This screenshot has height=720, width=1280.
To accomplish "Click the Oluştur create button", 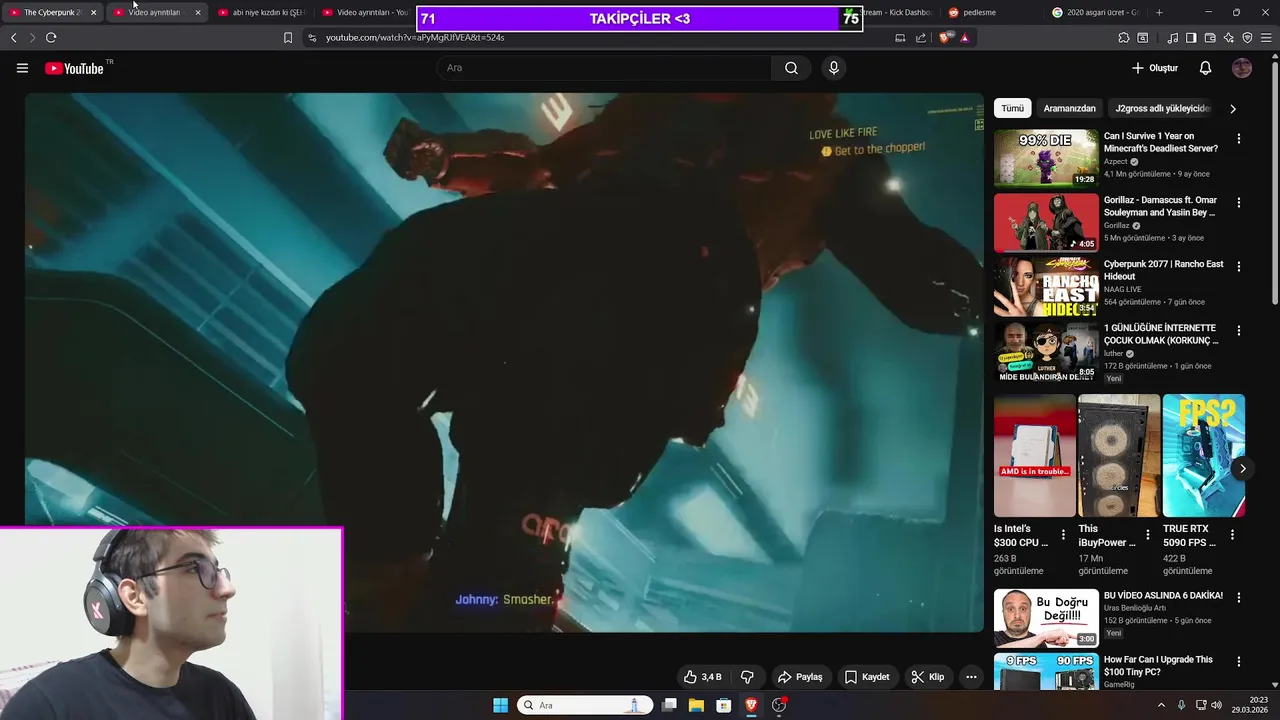I will [1155, 68].
